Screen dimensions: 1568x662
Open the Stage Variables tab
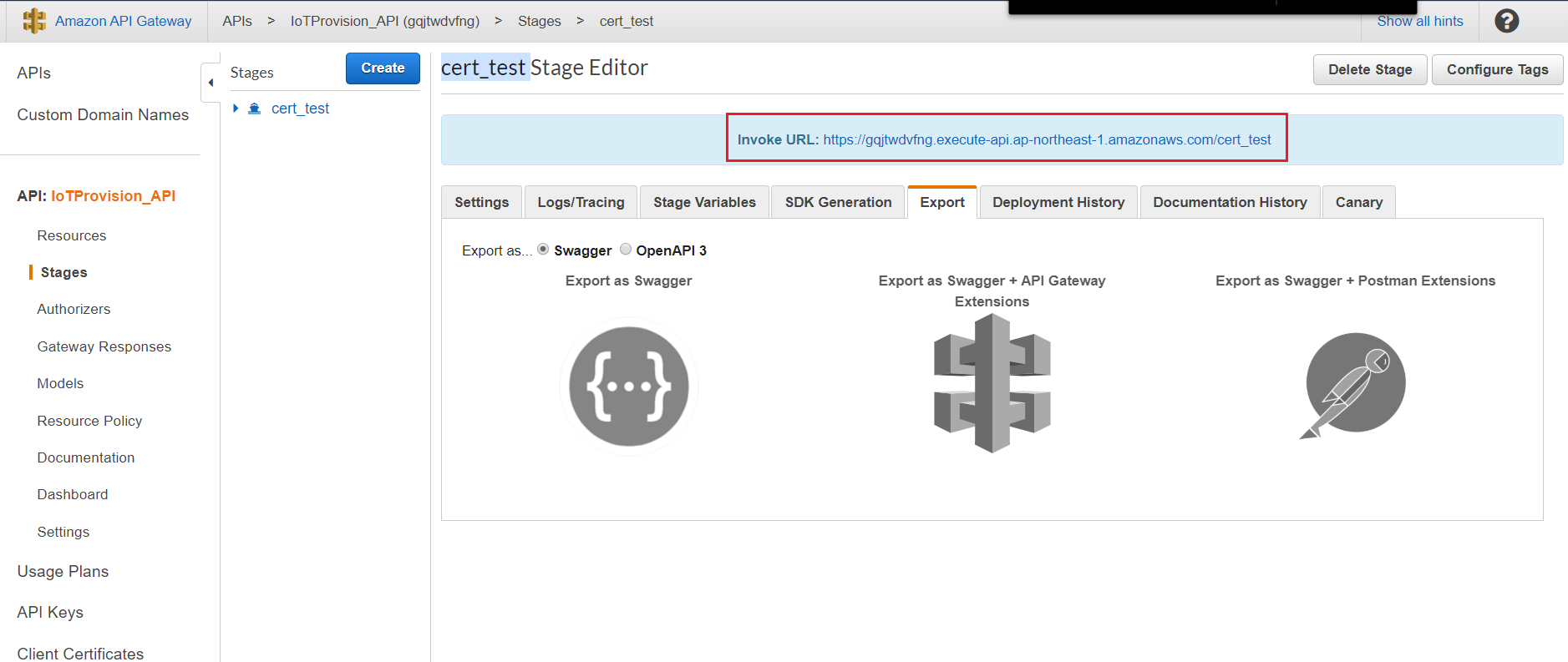704,202
